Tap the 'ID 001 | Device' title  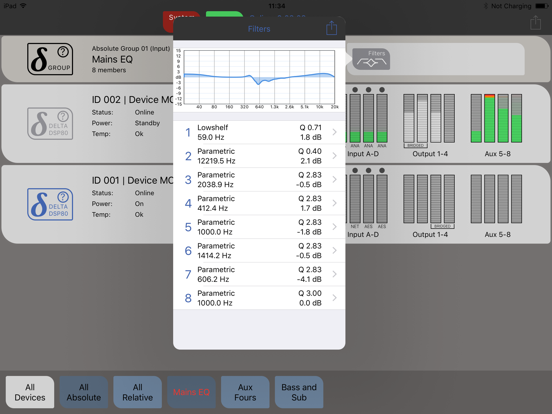[x=132, y=180]
